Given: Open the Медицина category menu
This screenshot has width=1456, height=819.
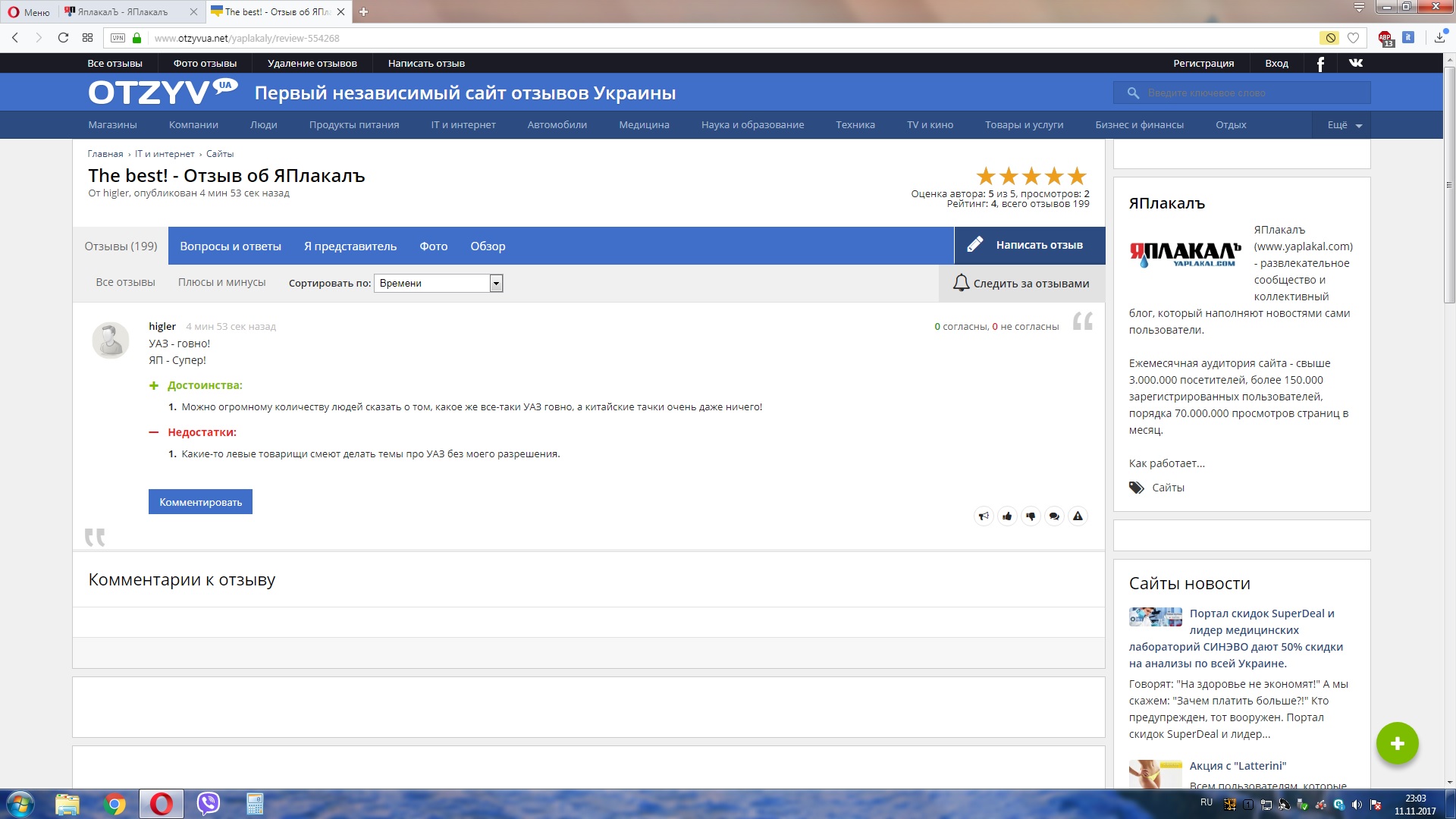Looking at the screenshot, I should pos(644,125).
